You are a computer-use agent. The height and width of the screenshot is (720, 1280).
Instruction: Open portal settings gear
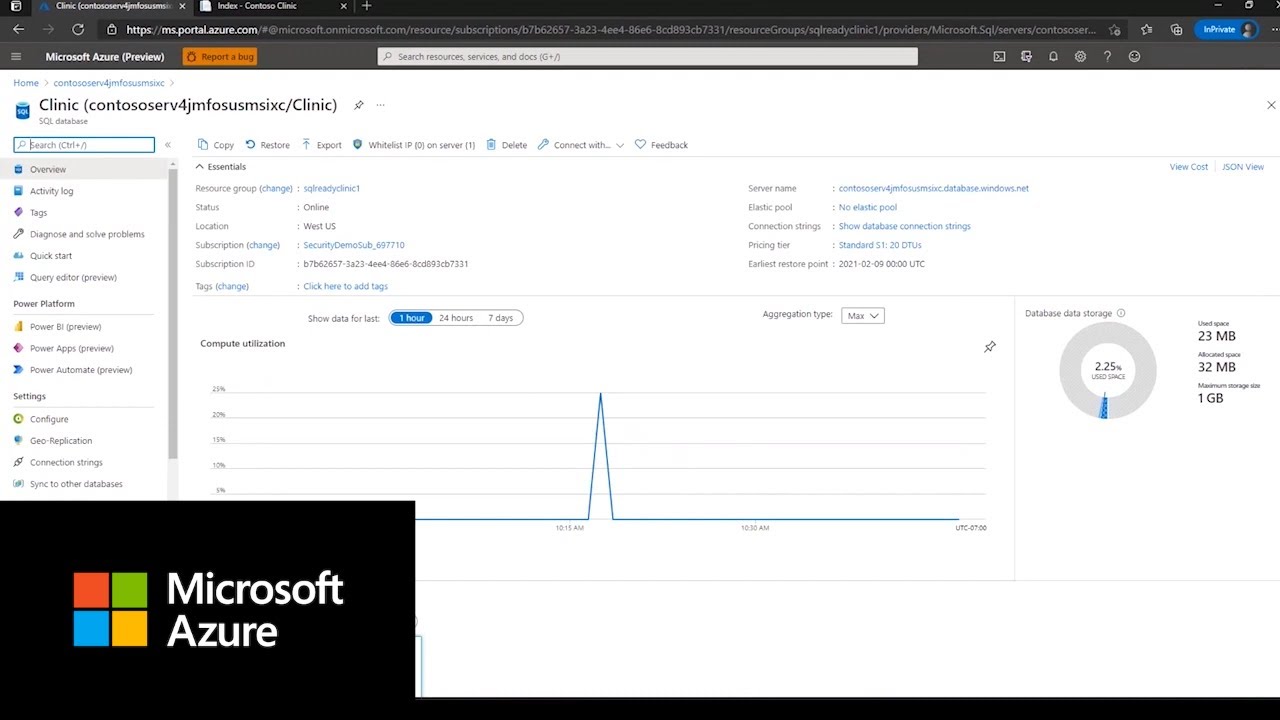1080,57
